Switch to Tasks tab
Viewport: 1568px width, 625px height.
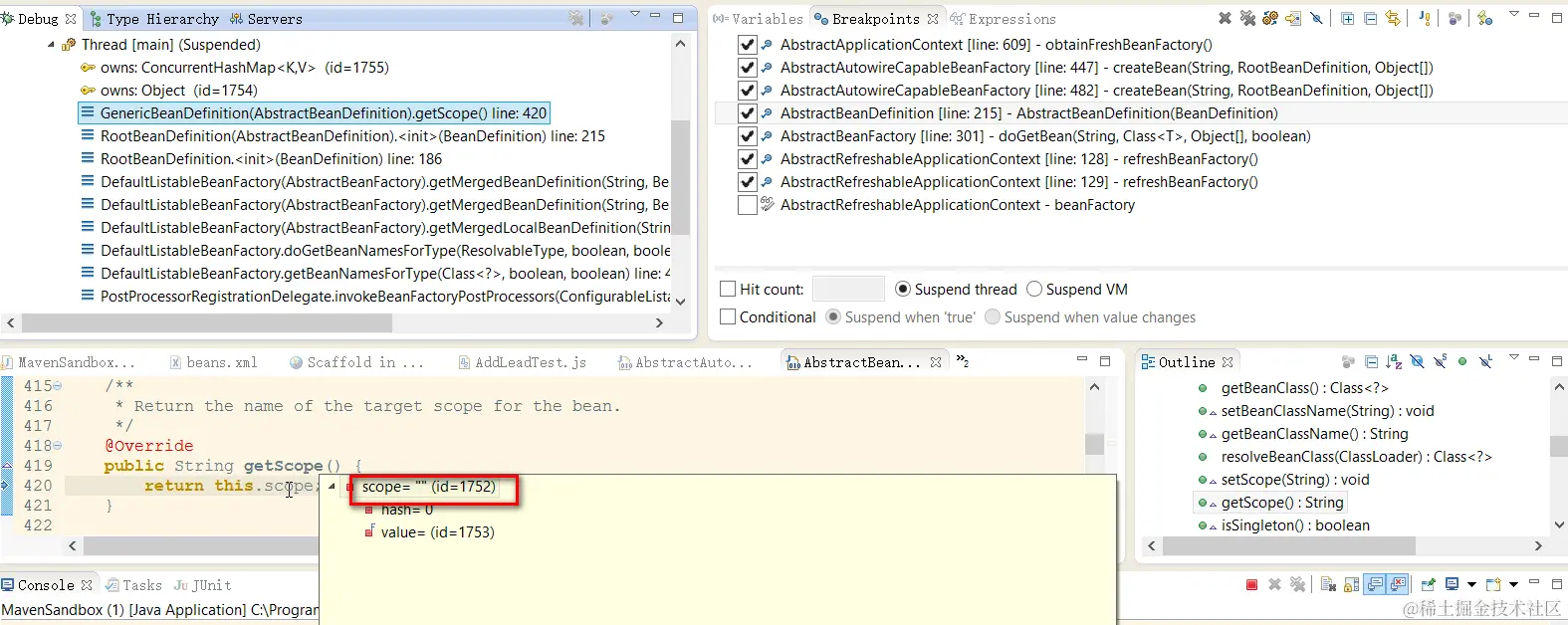tap(134, 586)
